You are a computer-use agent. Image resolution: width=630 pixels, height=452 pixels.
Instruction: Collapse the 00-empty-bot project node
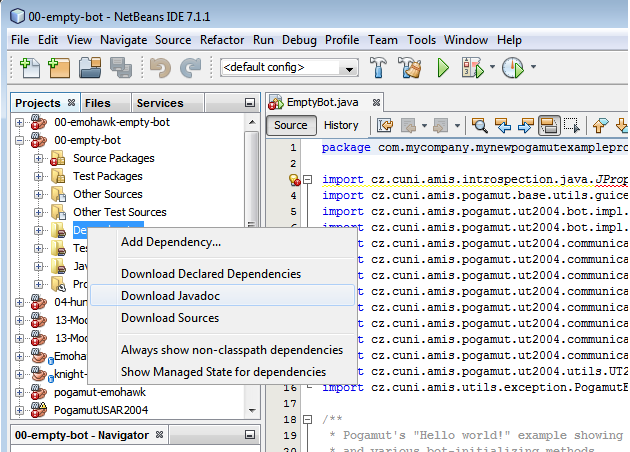pos(19,140)
